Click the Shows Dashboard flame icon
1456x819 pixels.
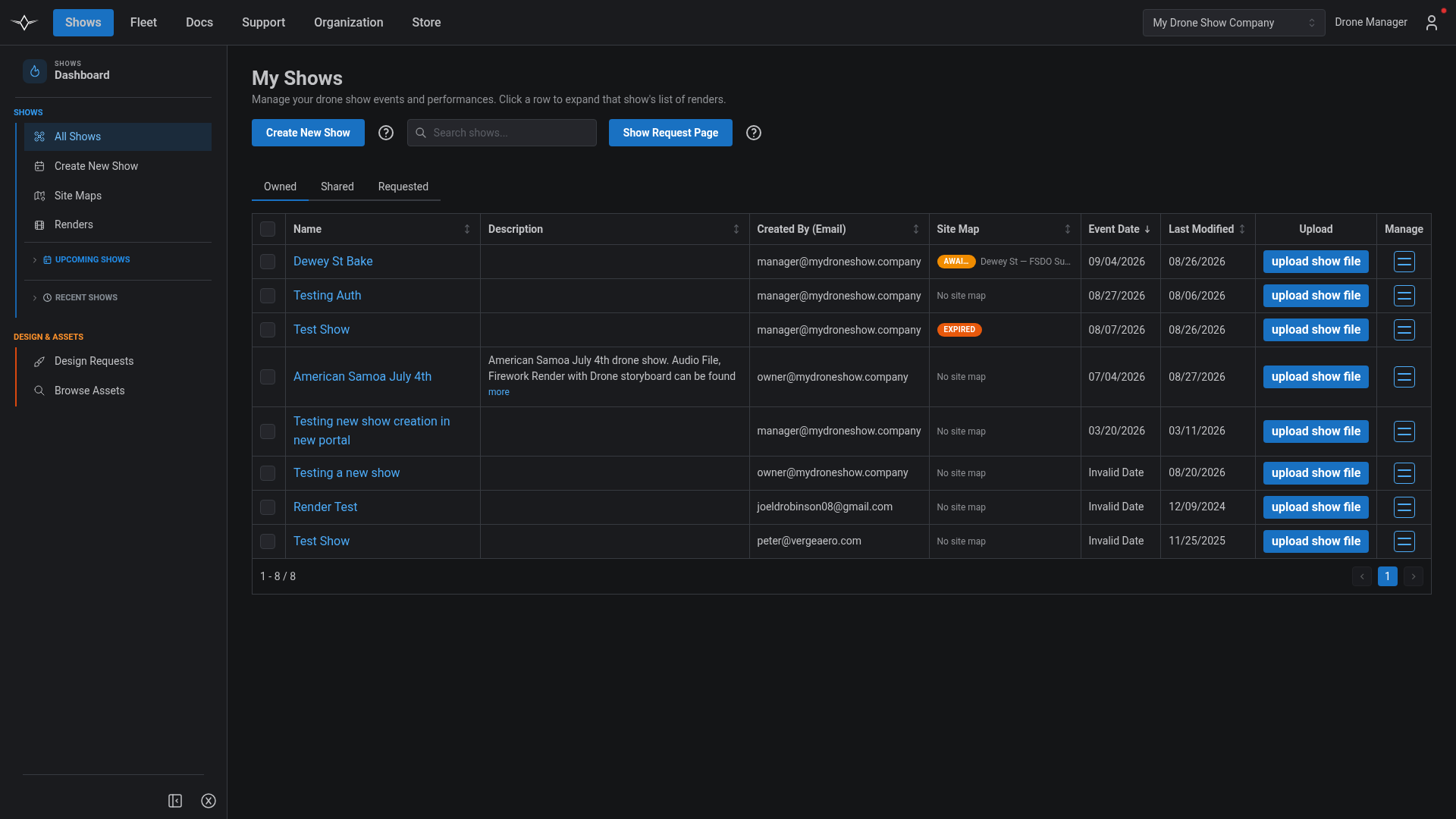pyautogui.click(x=35, y=71)
